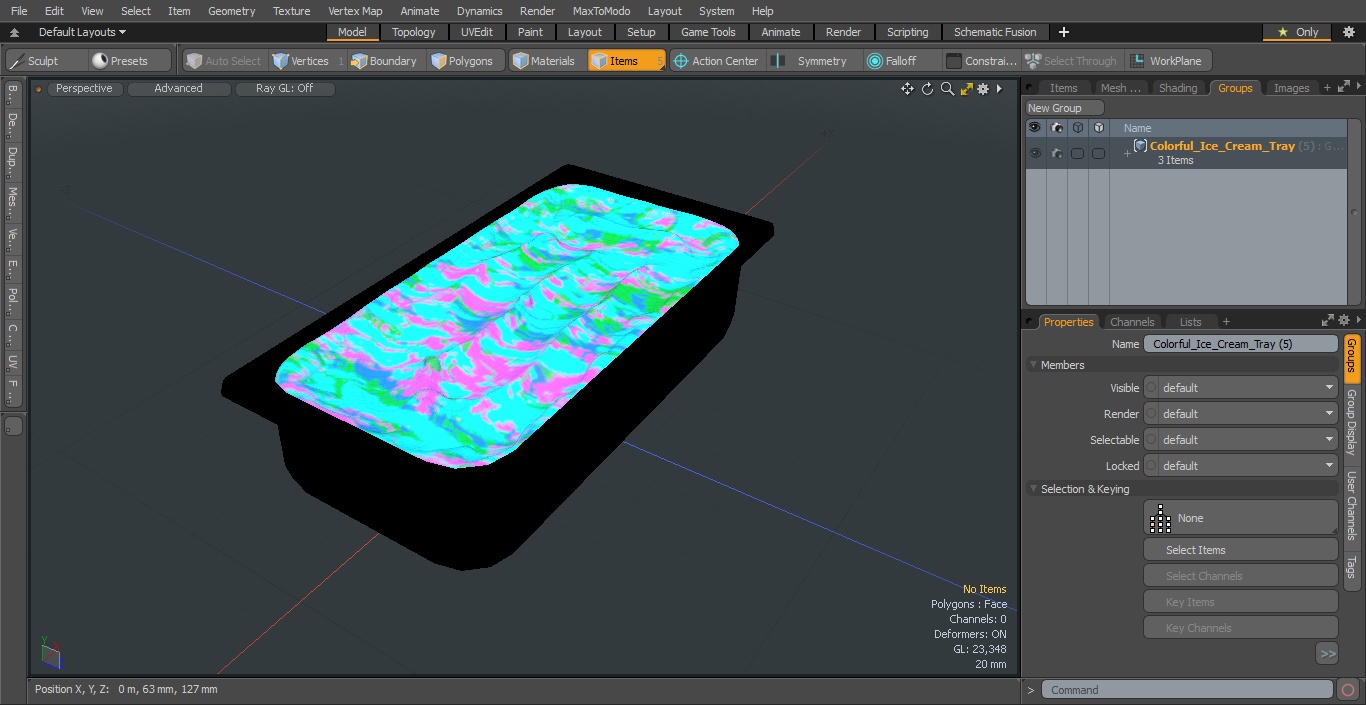Toggle the Ray GL: Off button
Screen dimensions: 1366x705
tap(285, 89)
